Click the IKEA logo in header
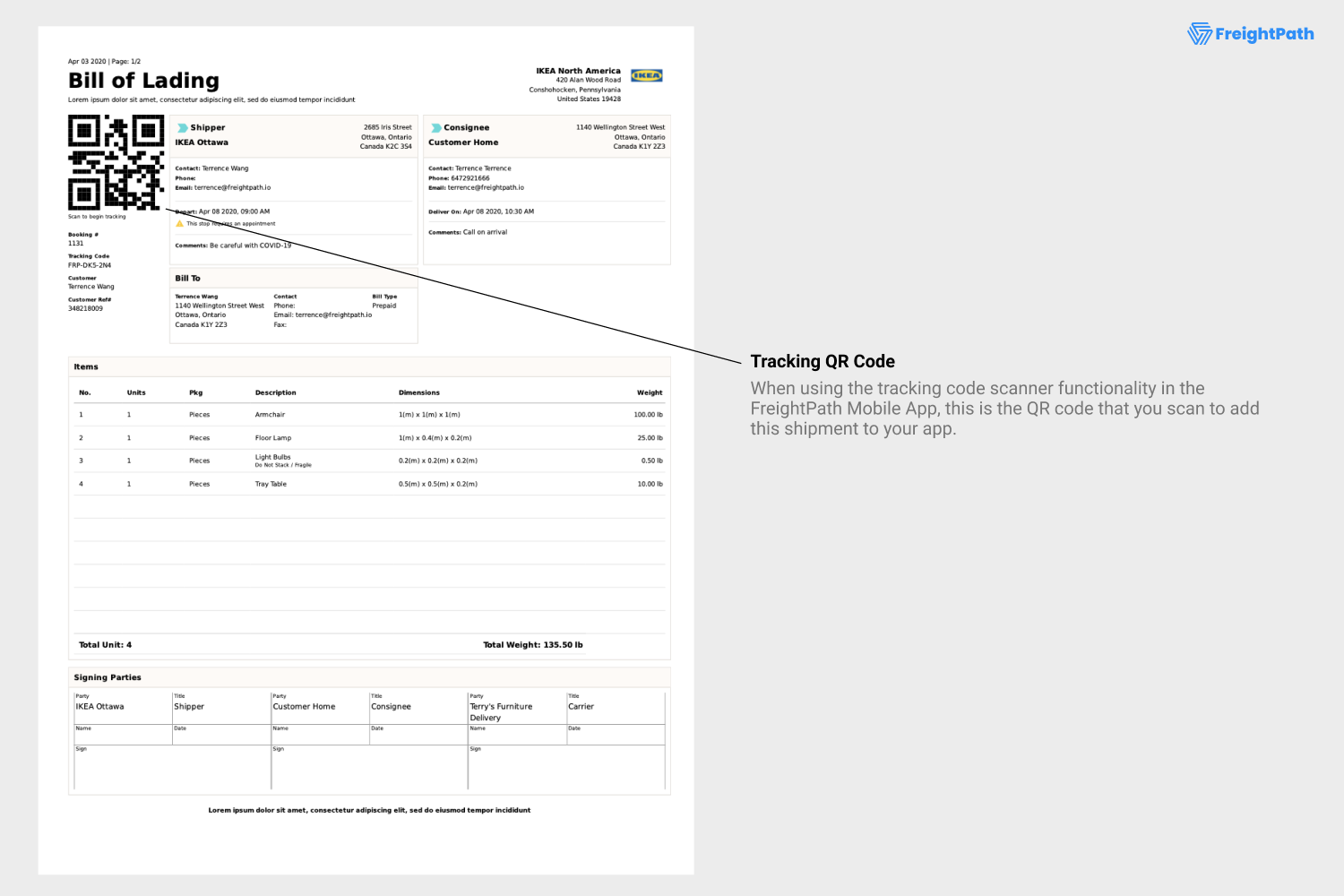 click(646, 75)
